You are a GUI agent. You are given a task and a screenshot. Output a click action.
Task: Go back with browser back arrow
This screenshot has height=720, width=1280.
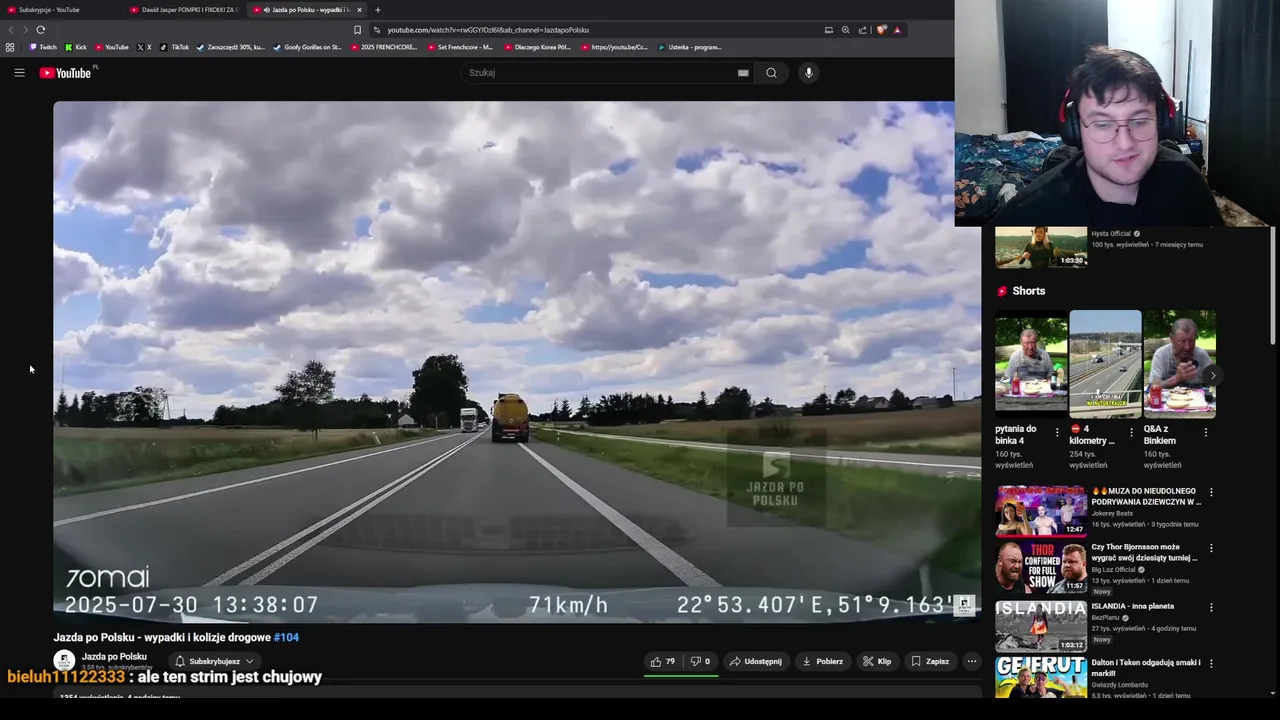(x=11, y=30)
